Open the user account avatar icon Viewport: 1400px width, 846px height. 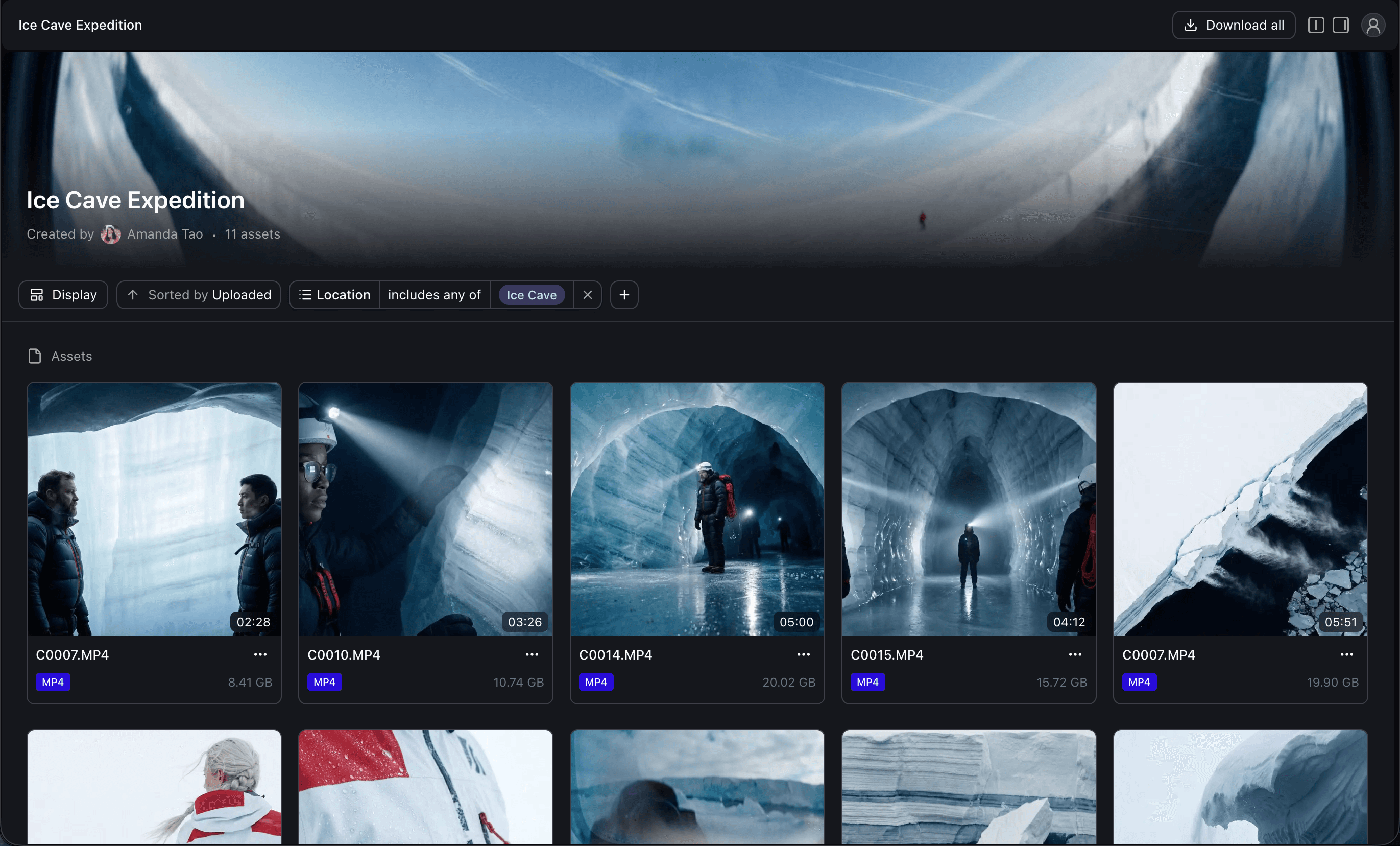1373,26
